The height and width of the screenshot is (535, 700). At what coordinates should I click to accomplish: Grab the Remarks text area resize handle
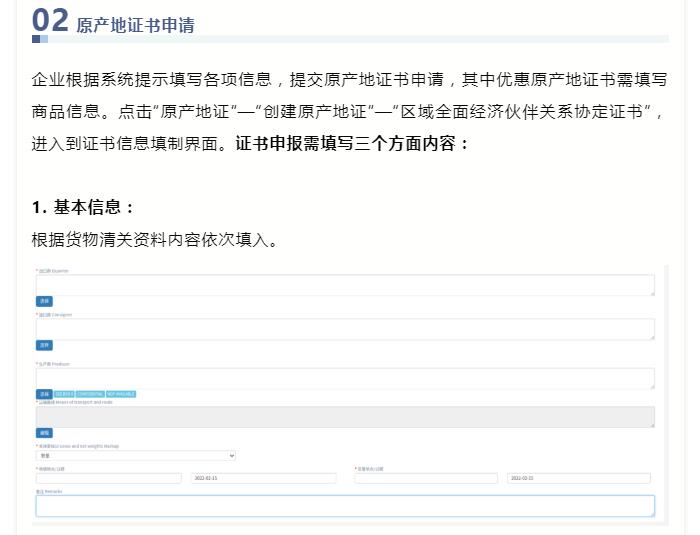651,513
